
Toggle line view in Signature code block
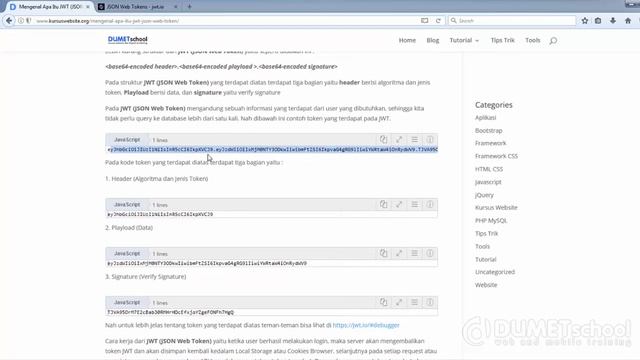pos(414,302)
